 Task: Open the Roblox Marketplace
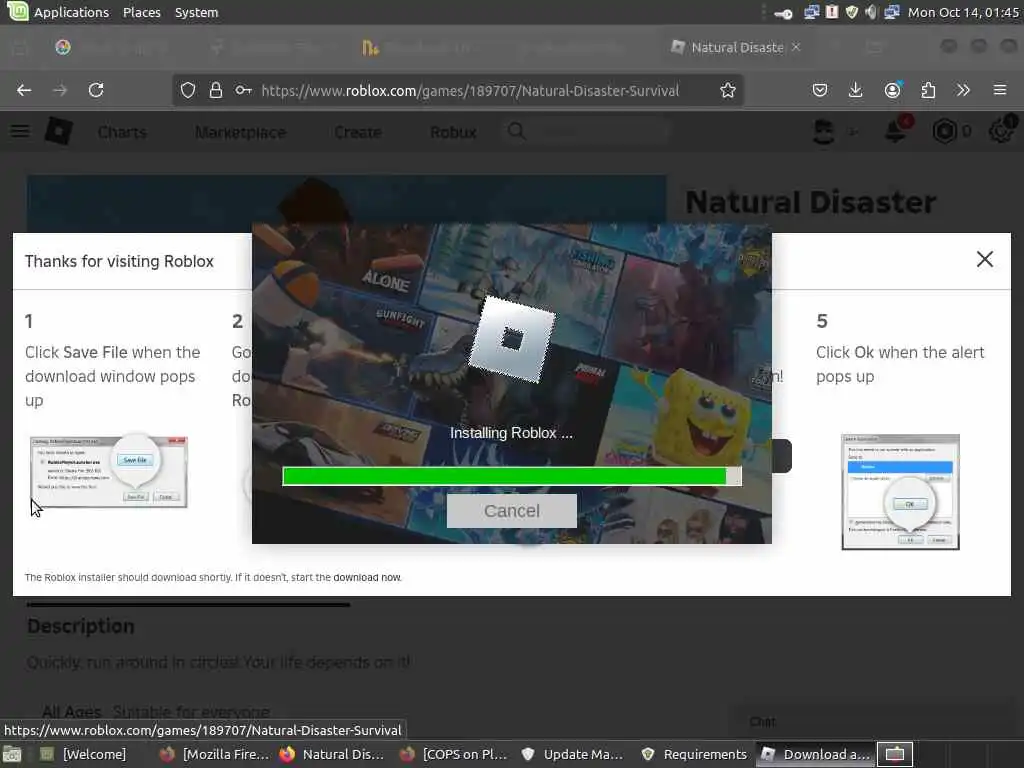(240, 133)
